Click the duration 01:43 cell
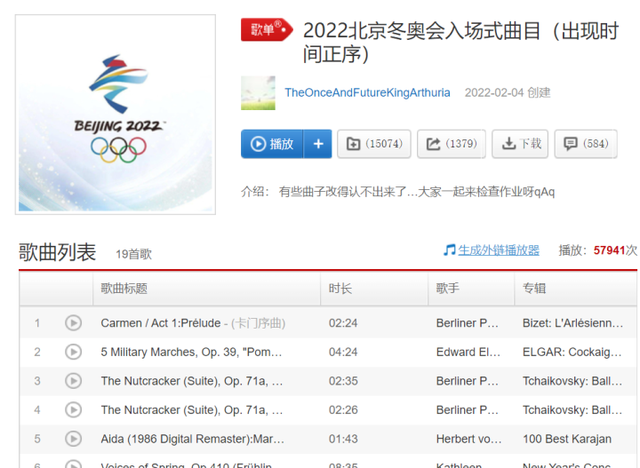Viewport: 640px width, 468px height. point(343,439)
